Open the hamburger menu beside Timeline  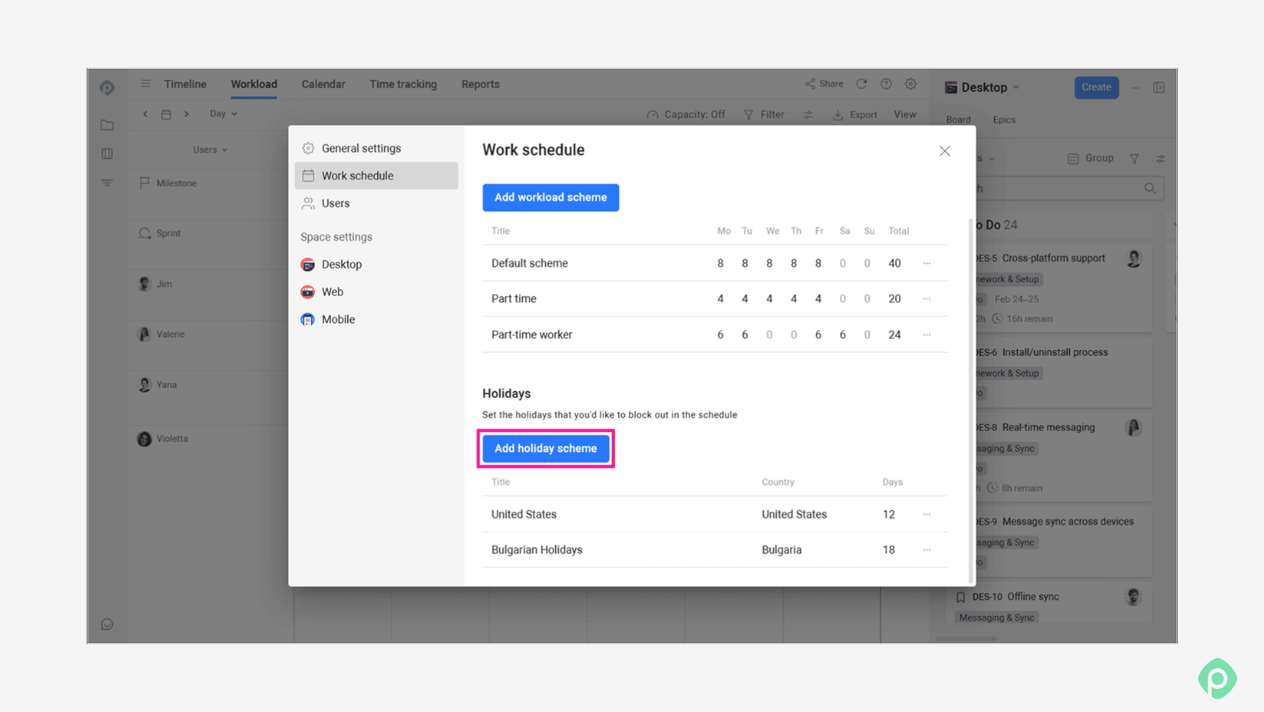pyautogui.click(x=146, y=84)
